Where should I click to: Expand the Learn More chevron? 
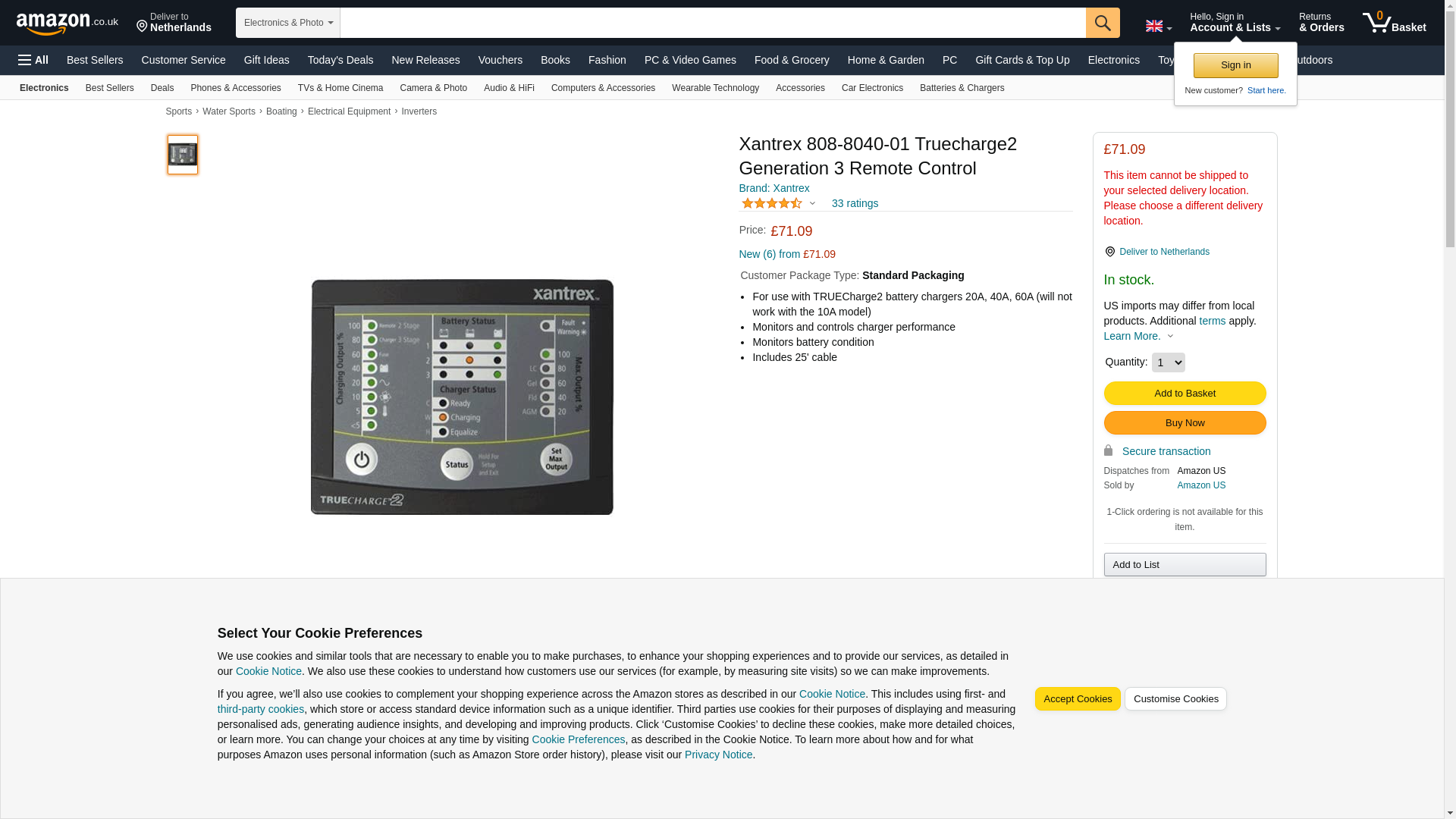[x=1170, y=336]
